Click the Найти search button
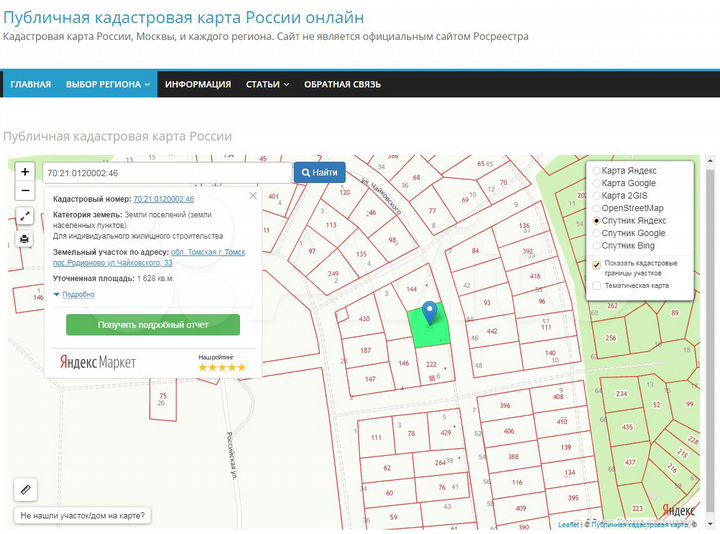Image resolution: width=720 pixels, height=534 pixels. click(x=320, y=173)
